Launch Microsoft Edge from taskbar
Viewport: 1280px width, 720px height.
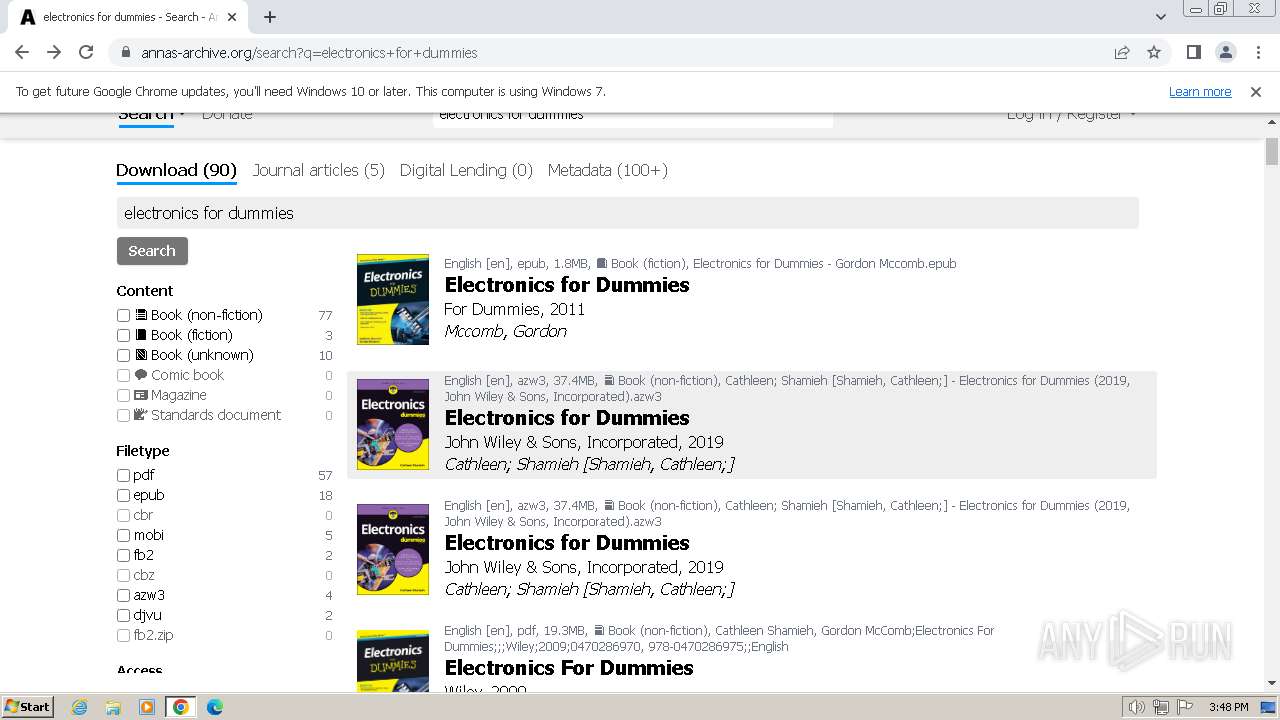click(215, 707)
